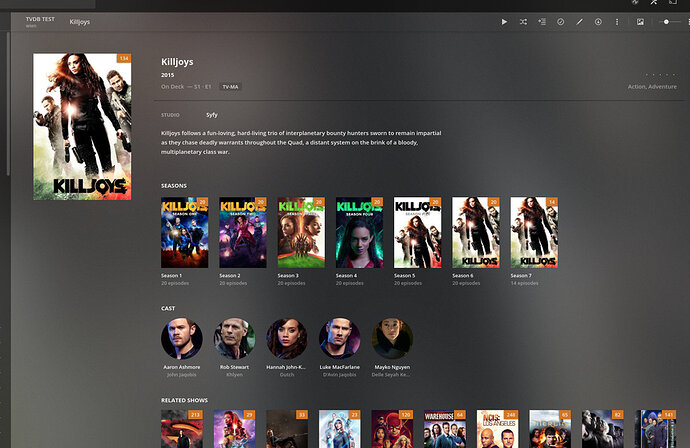Open the Season 2 poster
Screen dimensions: 690x448
click(243, 232)
